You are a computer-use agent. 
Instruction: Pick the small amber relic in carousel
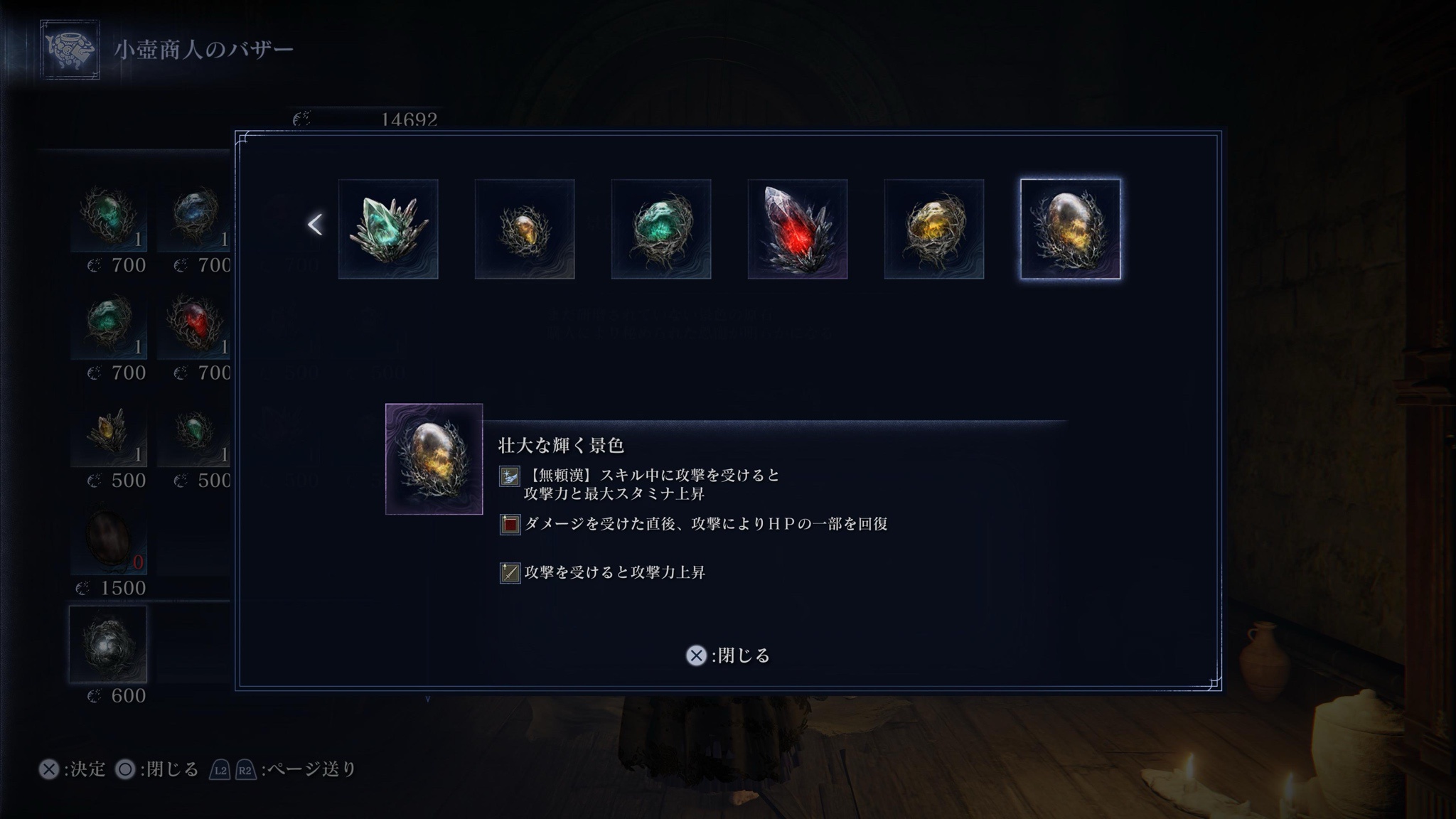(525, 229)
